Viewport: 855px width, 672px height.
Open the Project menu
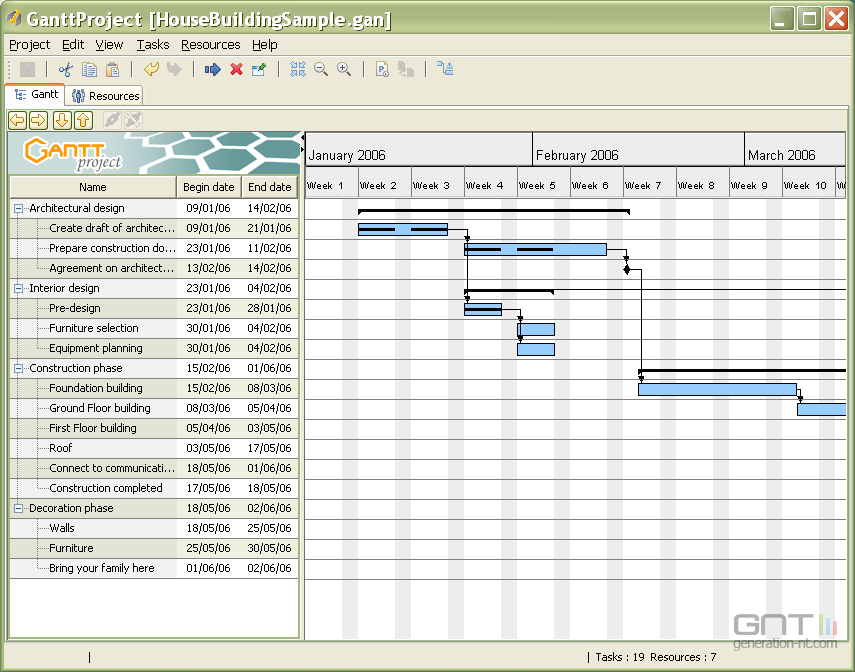pos(29,45)
